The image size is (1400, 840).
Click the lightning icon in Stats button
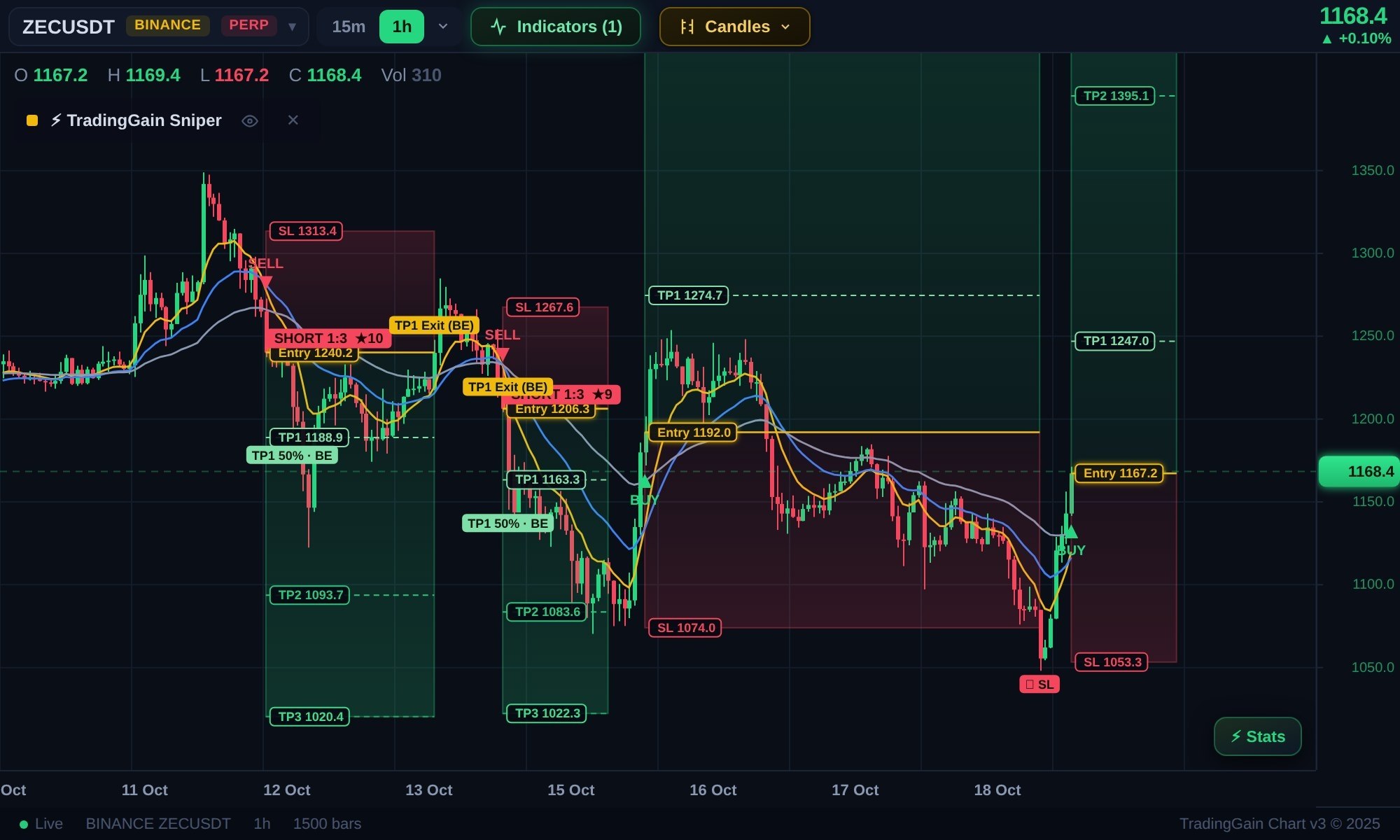pos(1236,736)
